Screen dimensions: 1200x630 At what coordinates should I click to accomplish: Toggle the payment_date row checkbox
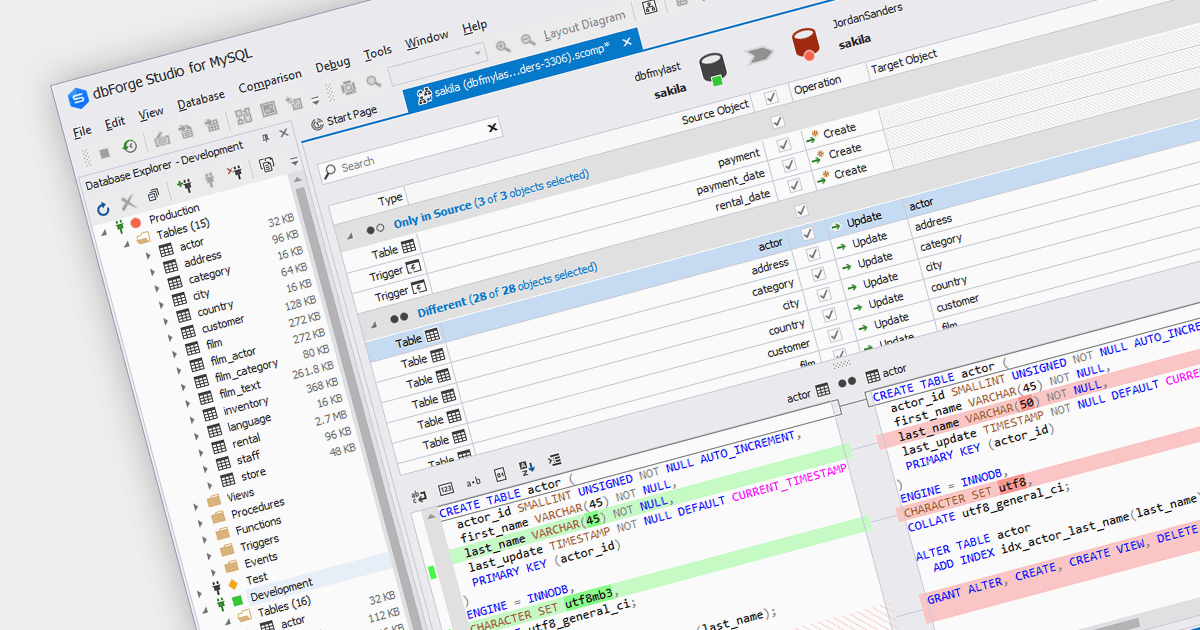[789, 166]
